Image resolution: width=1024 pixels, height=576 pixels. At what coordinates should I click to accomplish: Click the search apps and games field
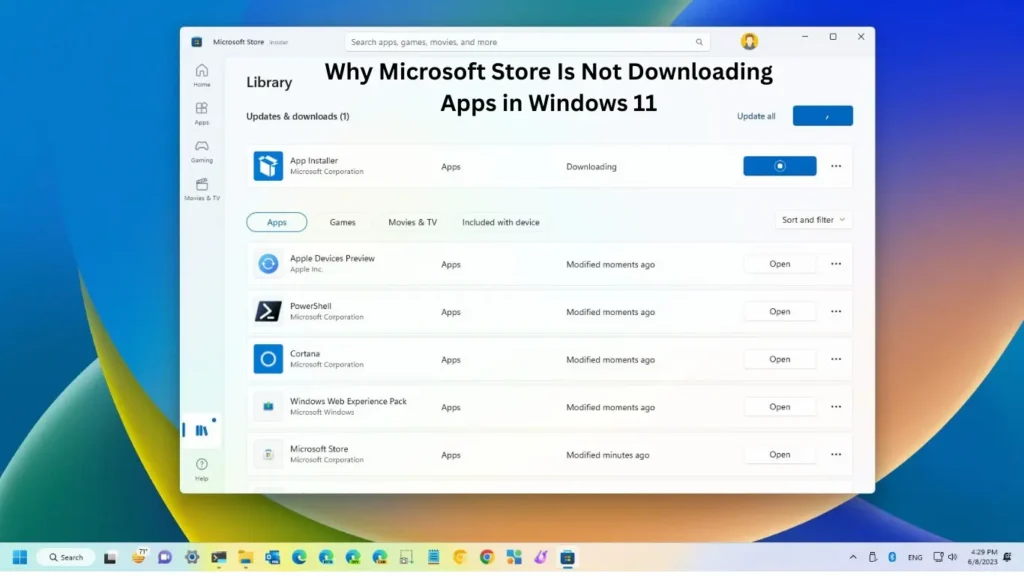(527, 41)
